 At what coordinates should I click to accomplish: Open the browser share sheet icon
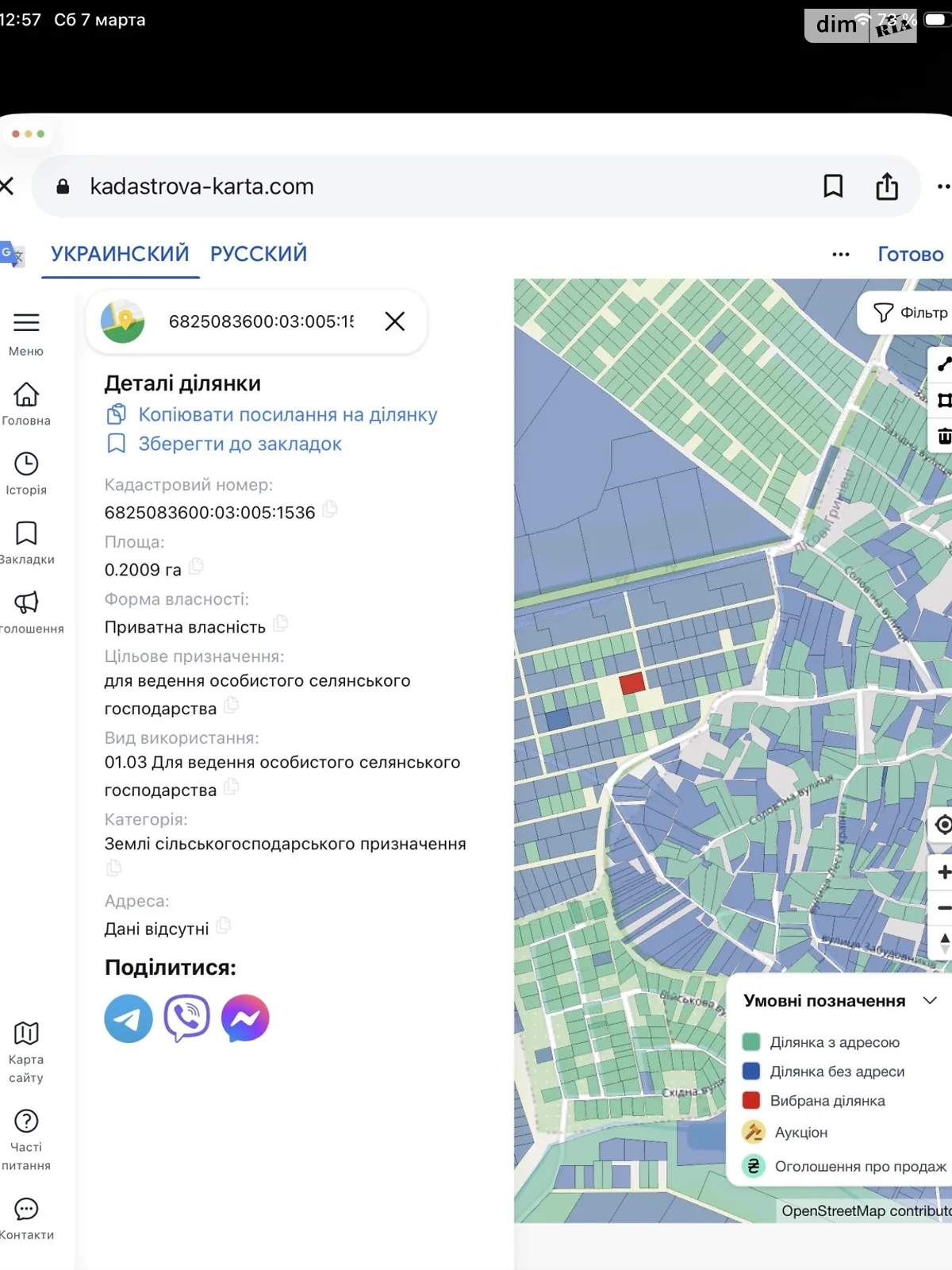pyautogui.click(x=887, y=187)
